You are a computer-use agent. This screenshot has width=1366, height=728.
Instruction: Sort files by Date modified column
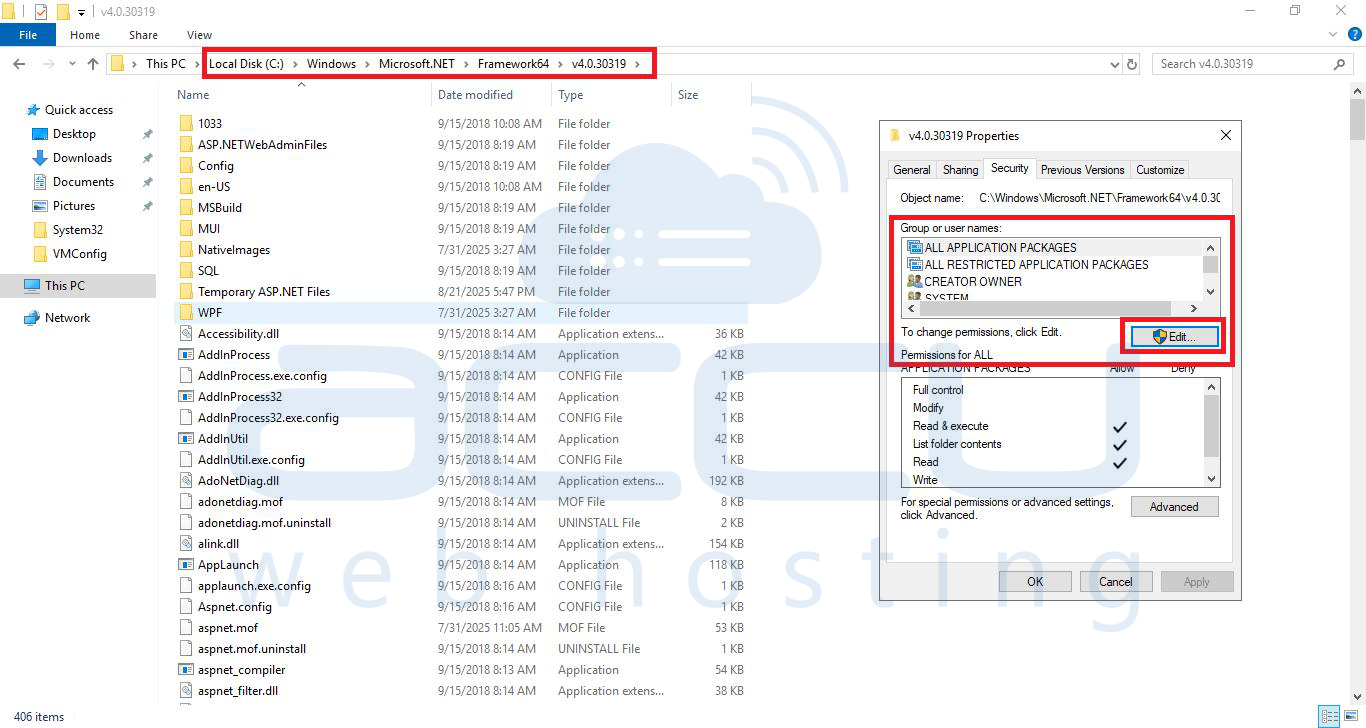tap(475, 95)
